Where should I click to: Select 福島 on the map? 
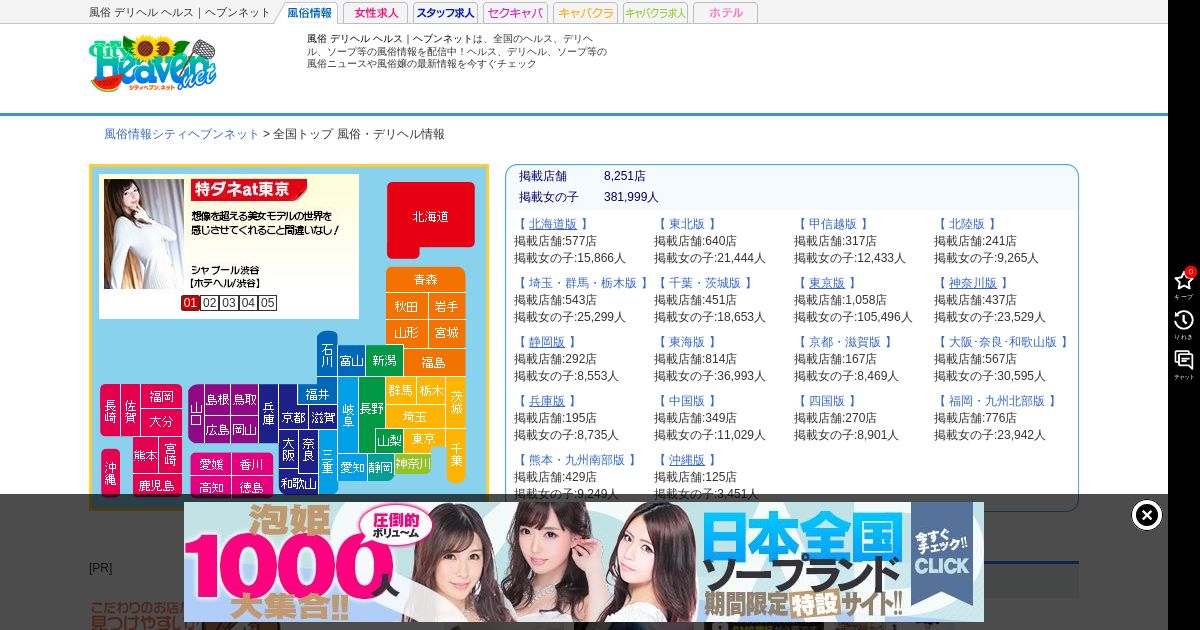click(433, 362)
